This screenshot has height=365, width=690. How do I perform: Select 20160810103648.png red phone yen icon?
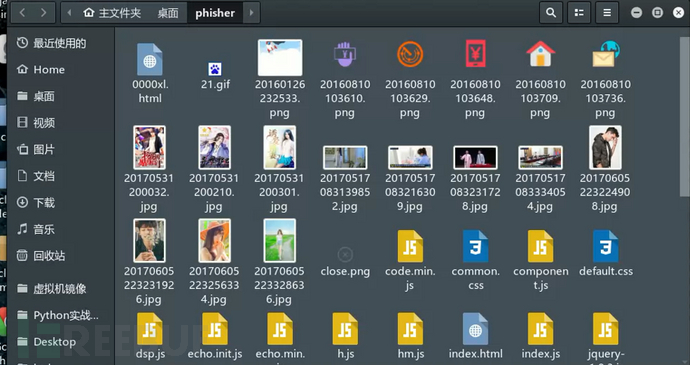coord(475,54)
